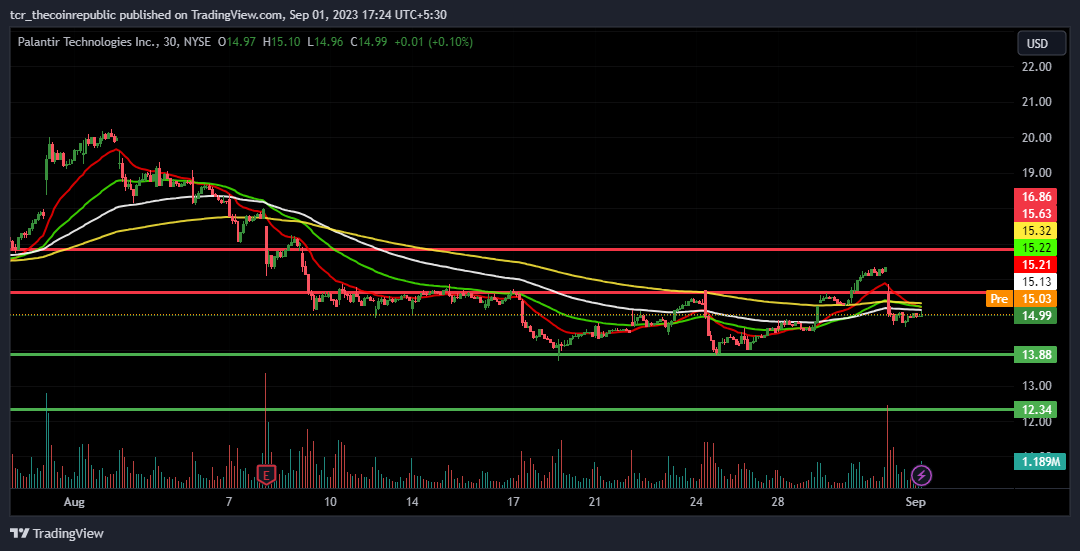This screenshot has width=1080, height=551.
Task: Click the orange Pre market label
Action: [x=999, y=298]
